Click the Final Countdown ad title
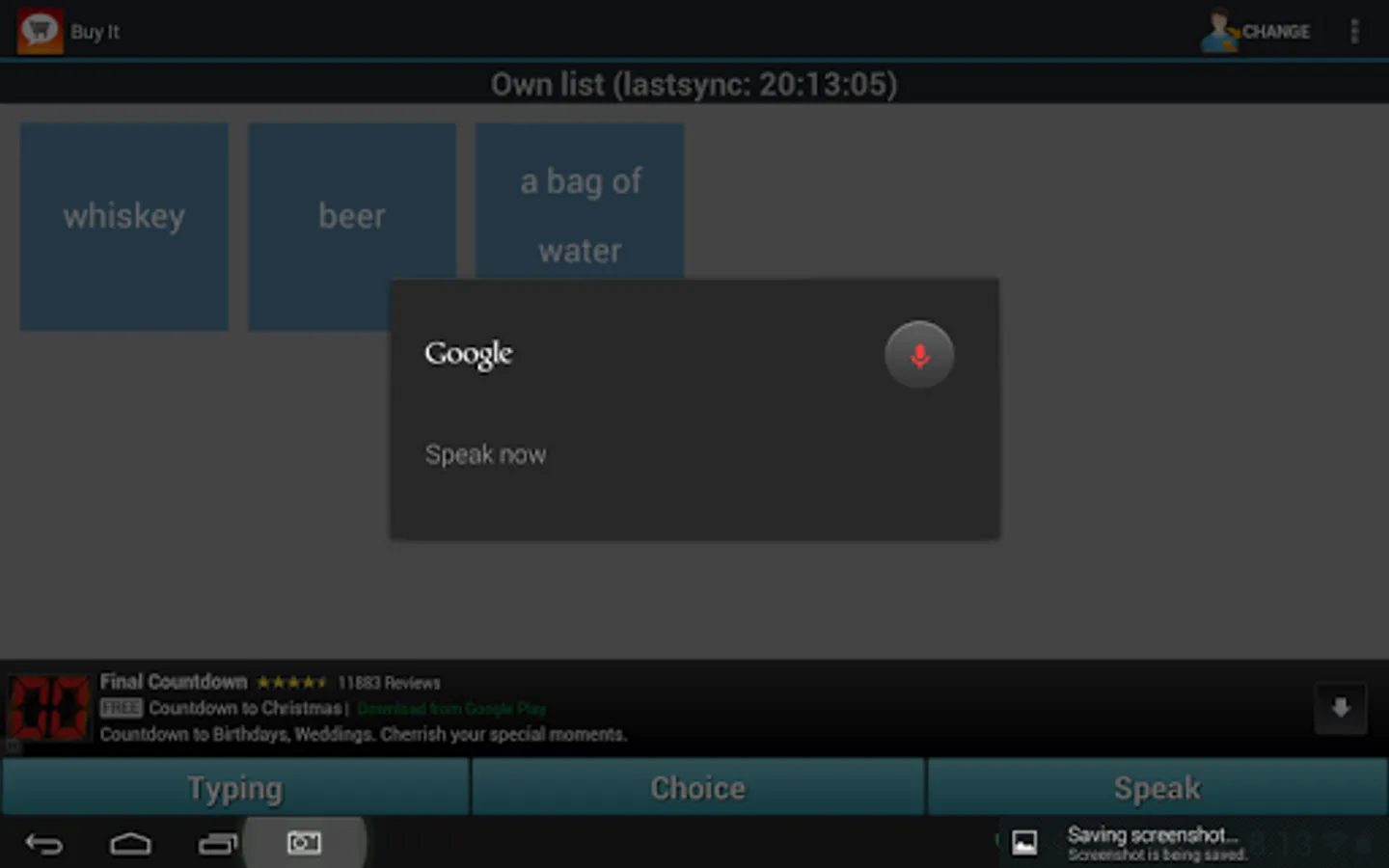This screenshot has width=1389, height=868. coord(174,682)
